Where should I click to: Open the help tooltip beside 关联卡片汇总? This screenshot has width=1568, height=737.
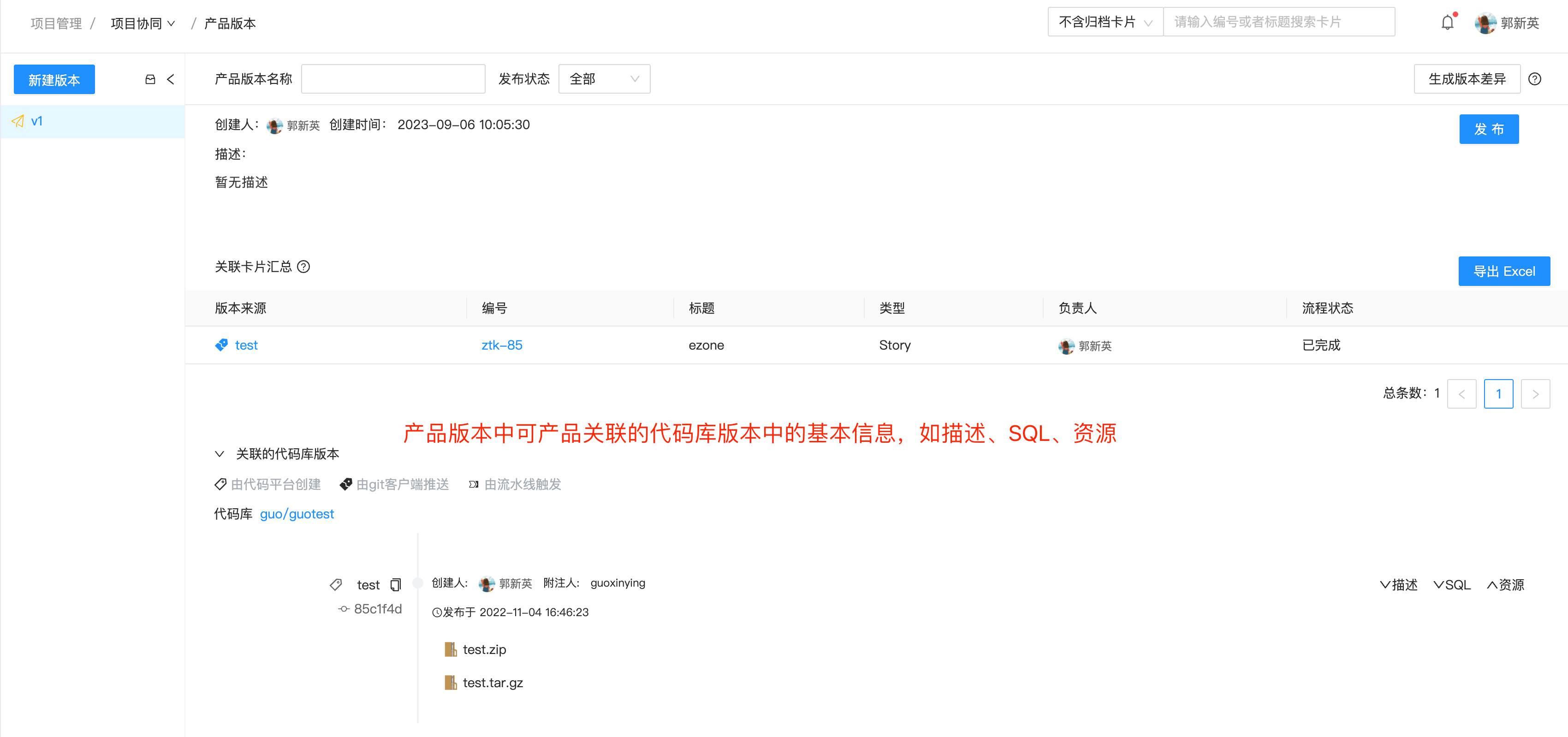point(304,267)
